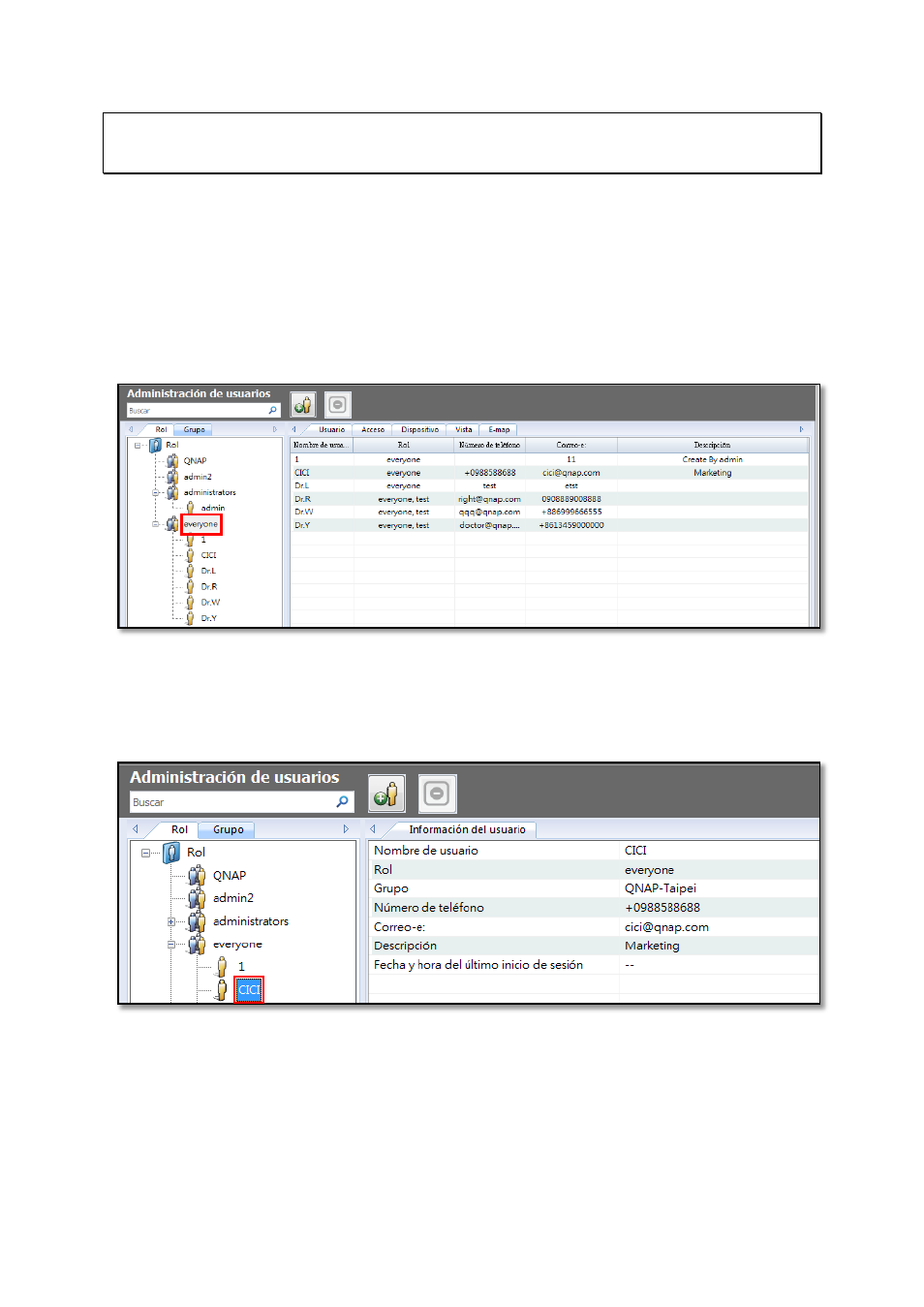Collapse the Rol root node in the user-list tree
Viewport: 924px width, 1307px height.
138,446
